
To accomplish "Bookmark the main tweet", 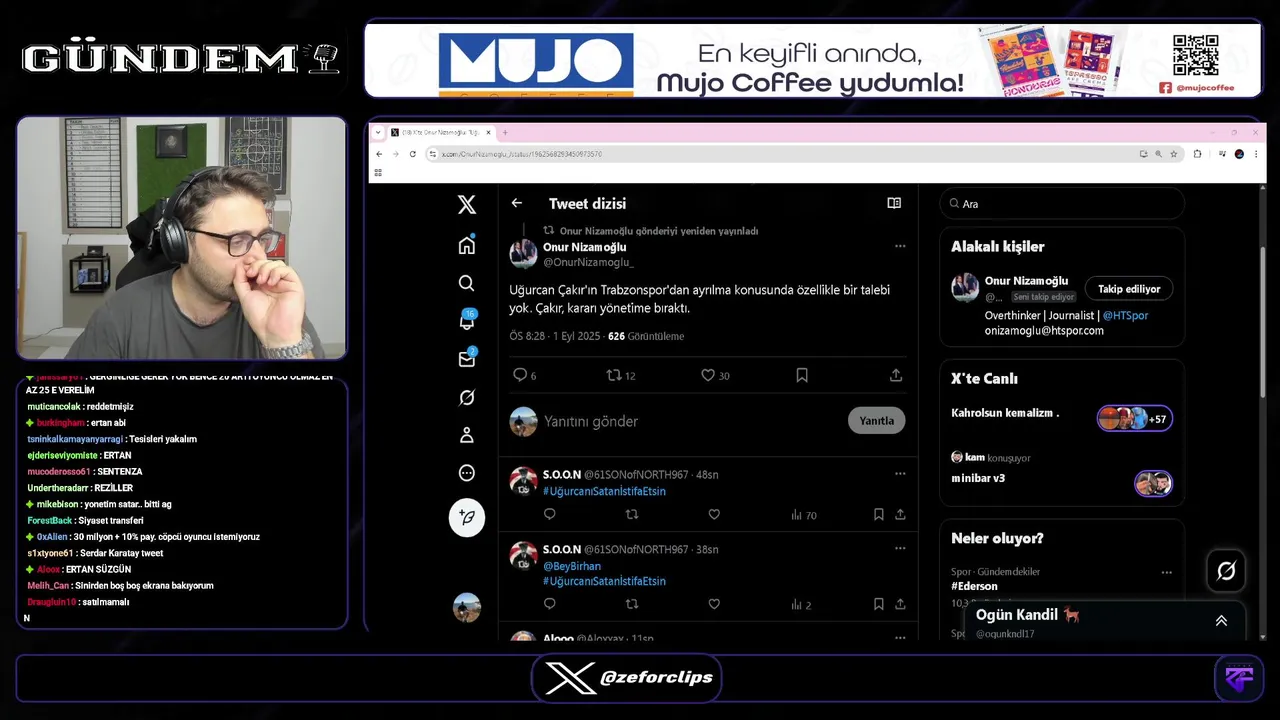I will point(802,375).
